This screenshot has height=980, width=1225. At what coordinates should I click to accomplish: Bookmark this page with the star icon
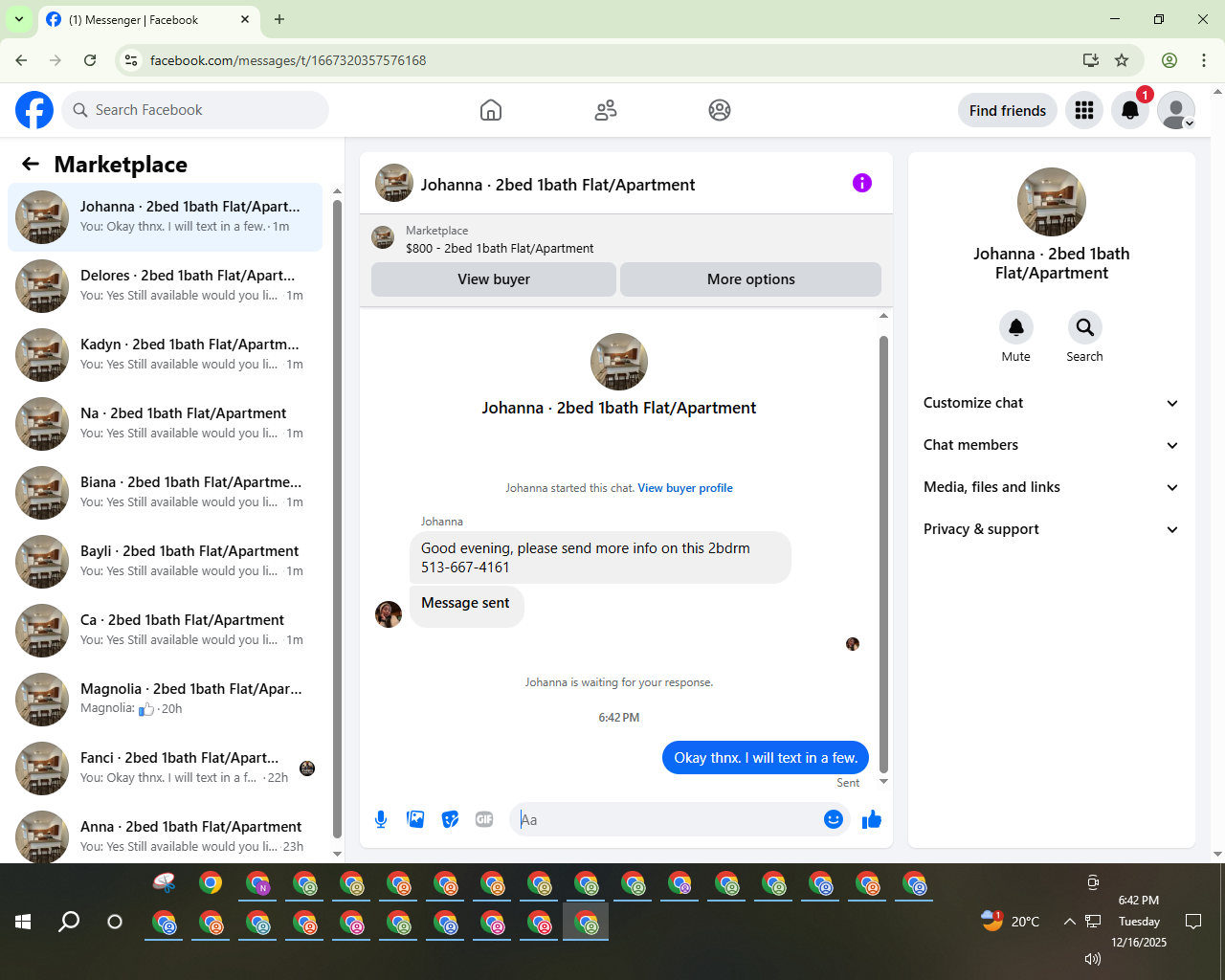point(1122,60)
